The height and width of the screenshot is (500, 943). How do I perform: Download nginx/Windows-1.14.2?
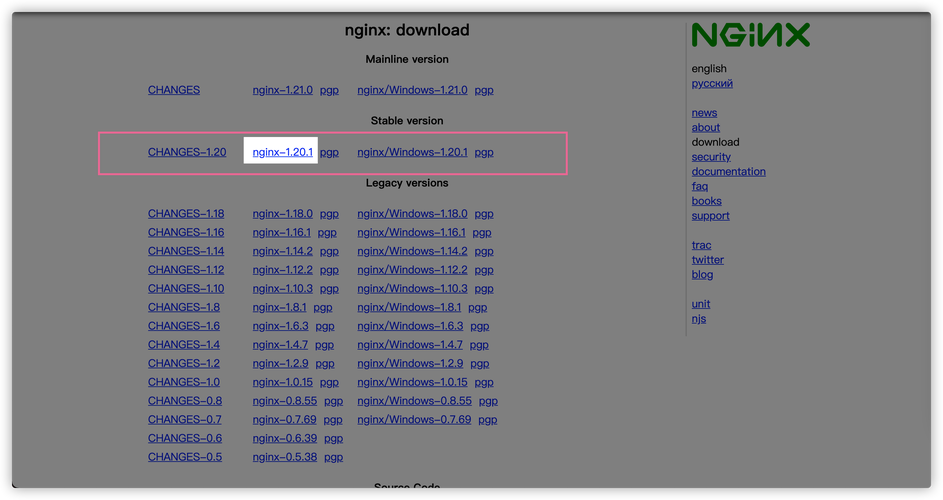click(412, 251)
